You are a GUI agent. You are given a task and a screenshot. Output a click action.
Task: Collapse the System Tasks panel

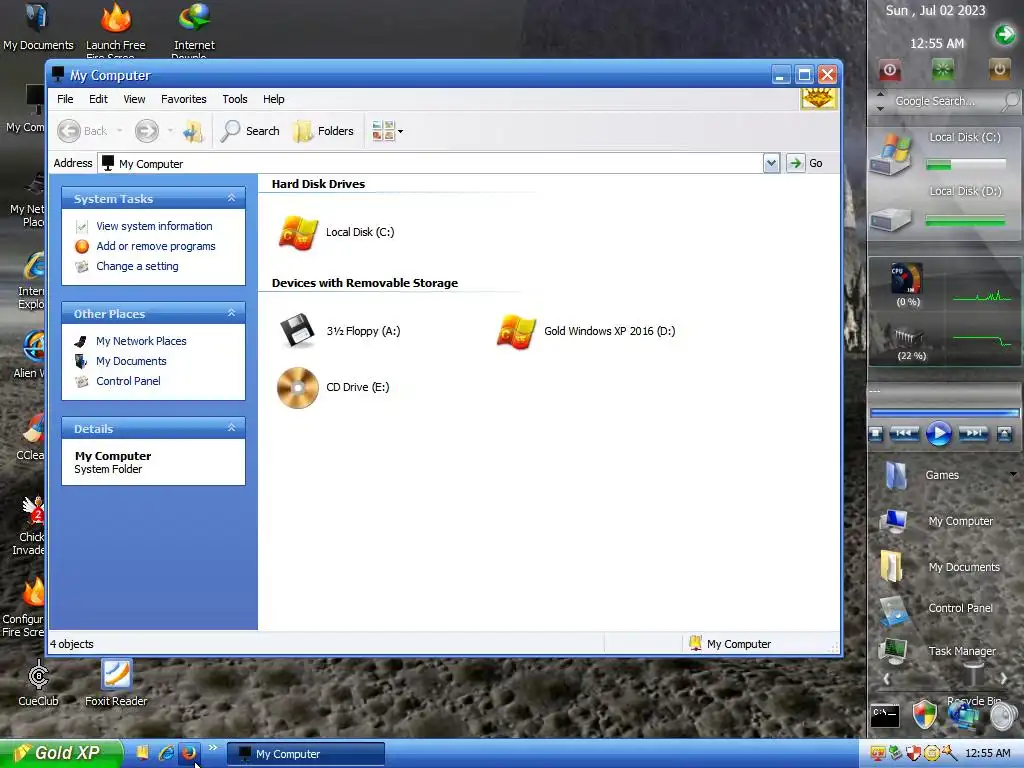coord(231,199)
